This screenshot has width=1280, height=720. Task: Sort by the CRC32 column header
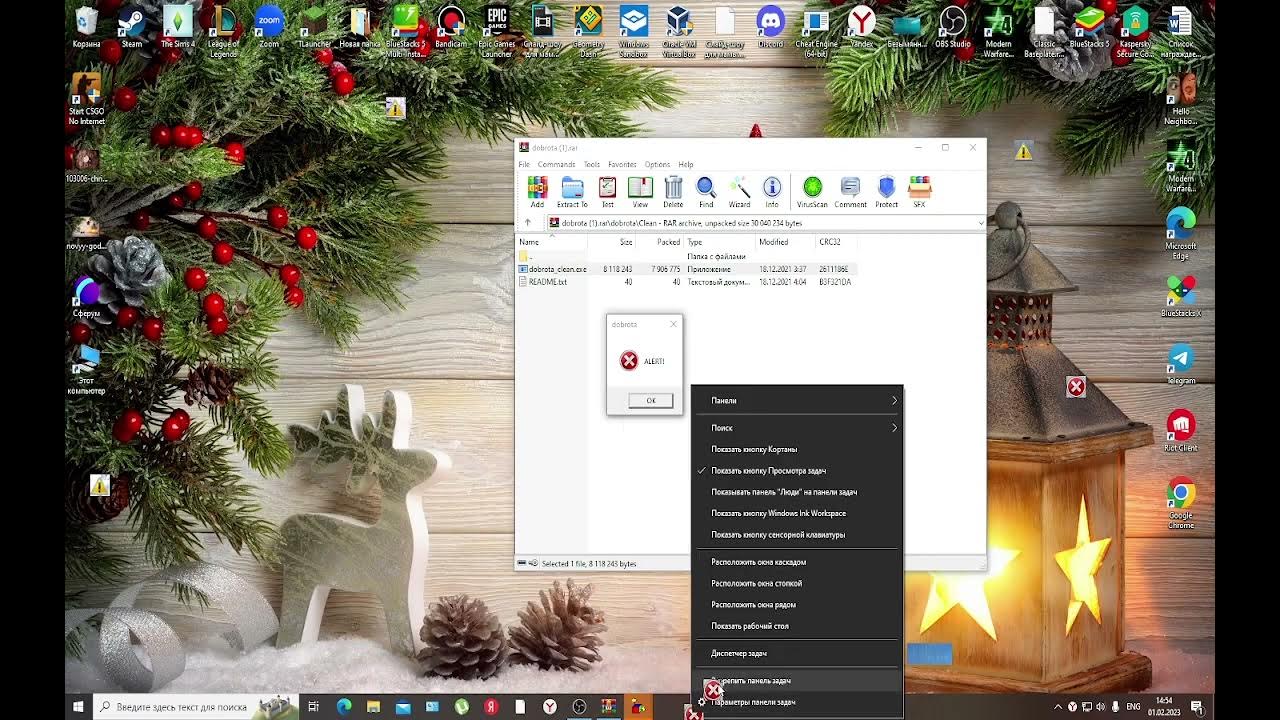836,242
